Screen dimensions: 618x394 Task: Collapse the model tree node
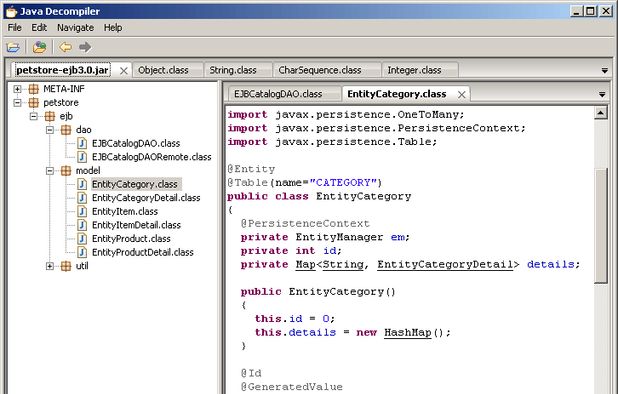[x=50, y=171]
